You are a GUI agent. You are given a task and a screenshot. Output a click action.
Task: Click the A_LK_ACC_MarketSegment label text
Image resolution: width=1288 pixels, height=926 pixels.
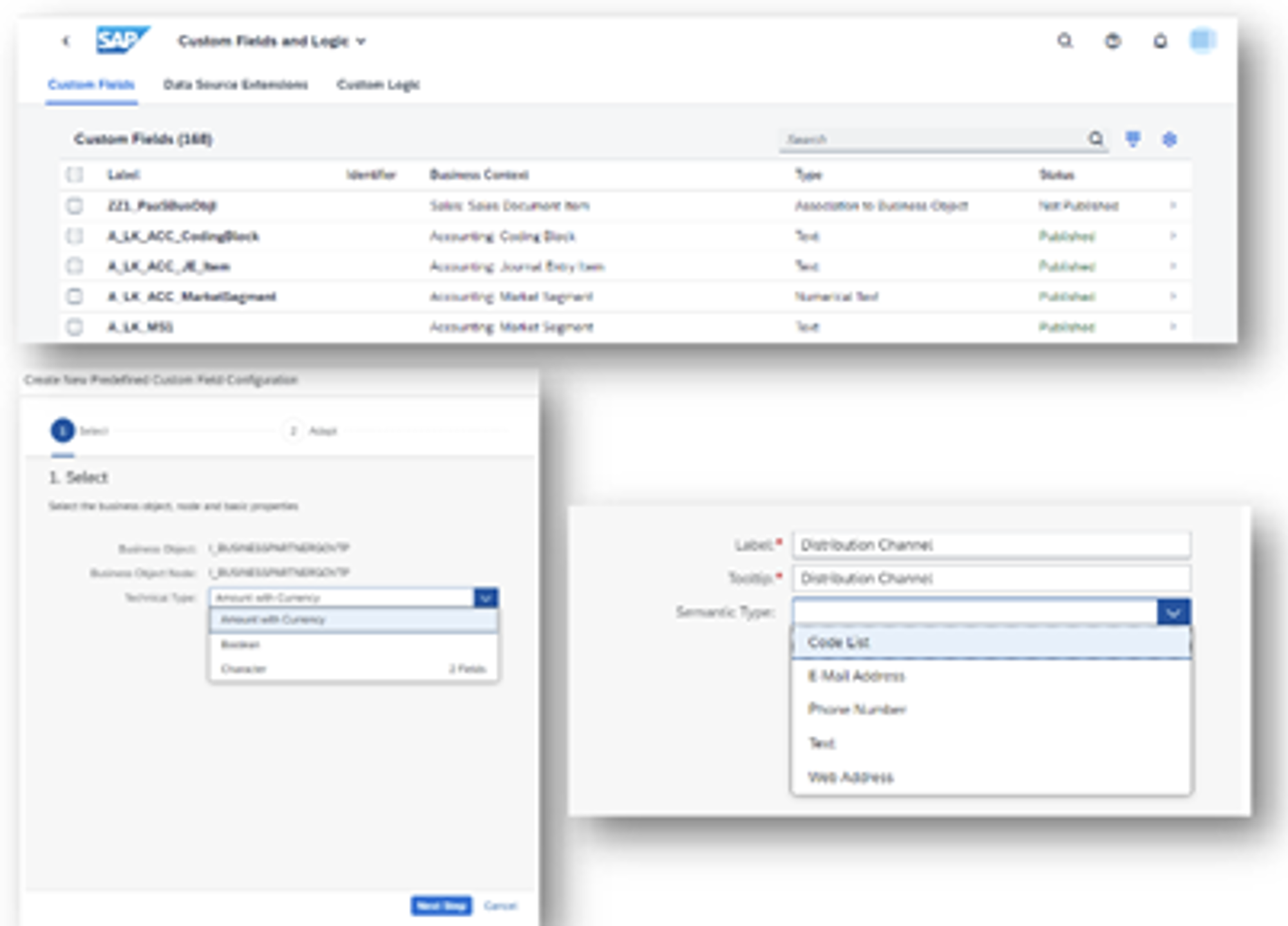(192, 296)
